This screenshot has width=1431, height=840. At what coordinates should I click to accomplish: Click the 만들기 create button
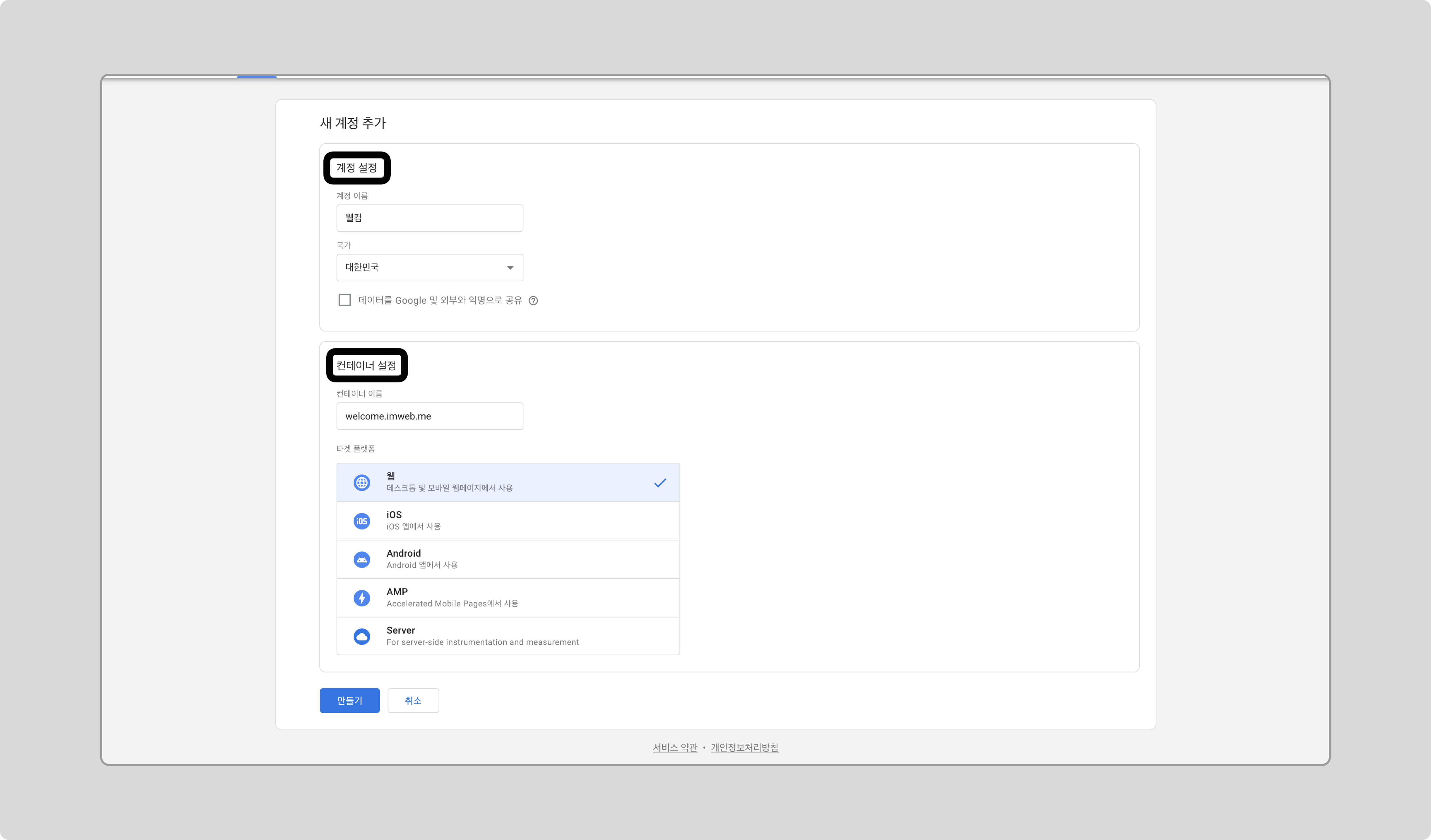350,700
